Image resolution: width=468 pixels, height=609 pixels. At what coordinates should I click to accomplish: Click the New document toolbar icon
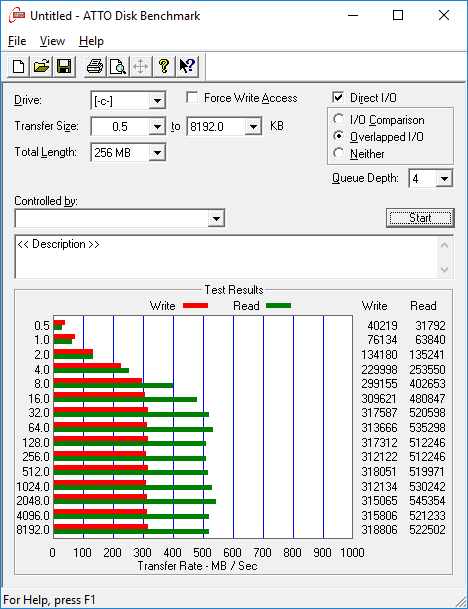pyautogui.click(x=18, y=66)
